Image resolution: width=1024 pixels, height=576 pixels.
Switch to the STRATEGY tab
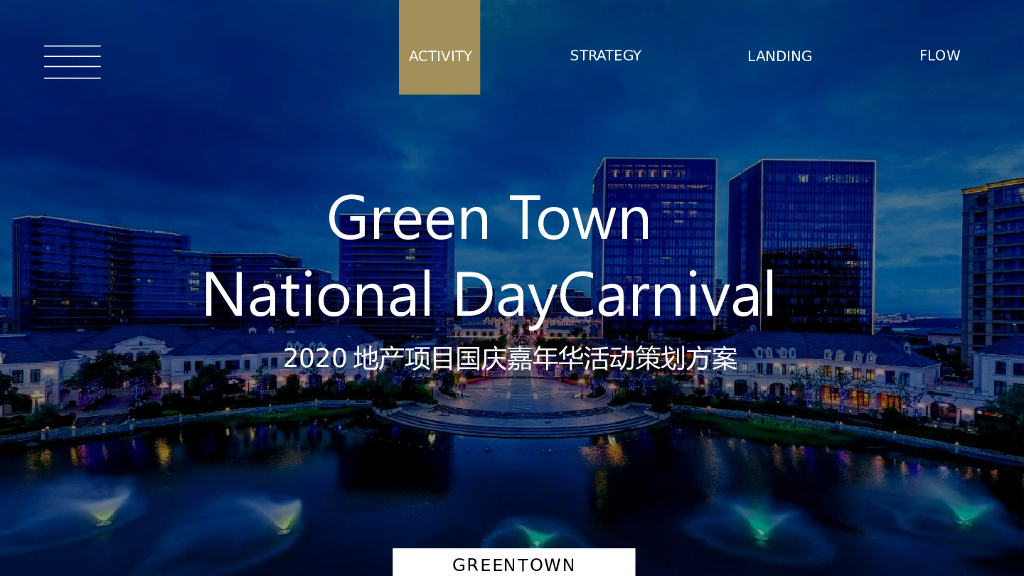click(605, 55)
